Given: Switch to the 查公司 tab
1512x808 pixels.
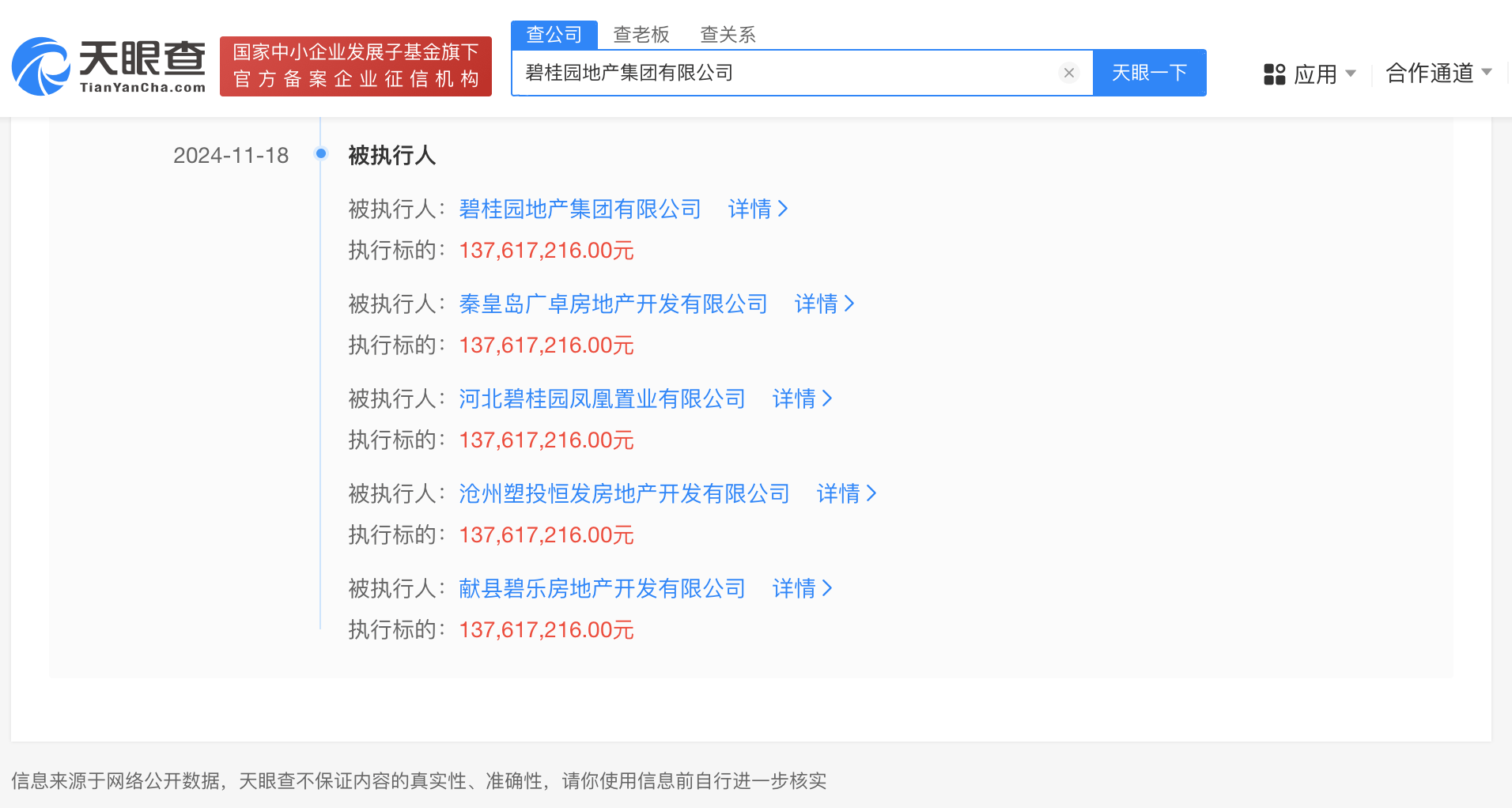Looking at the screenshot, I should (x=554, y=35).
